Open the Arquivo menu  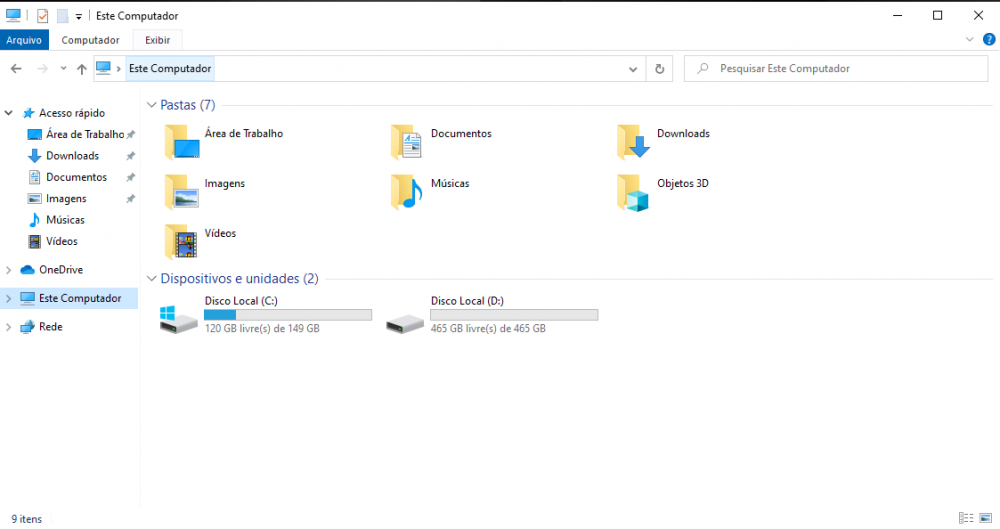coord(24,40)
